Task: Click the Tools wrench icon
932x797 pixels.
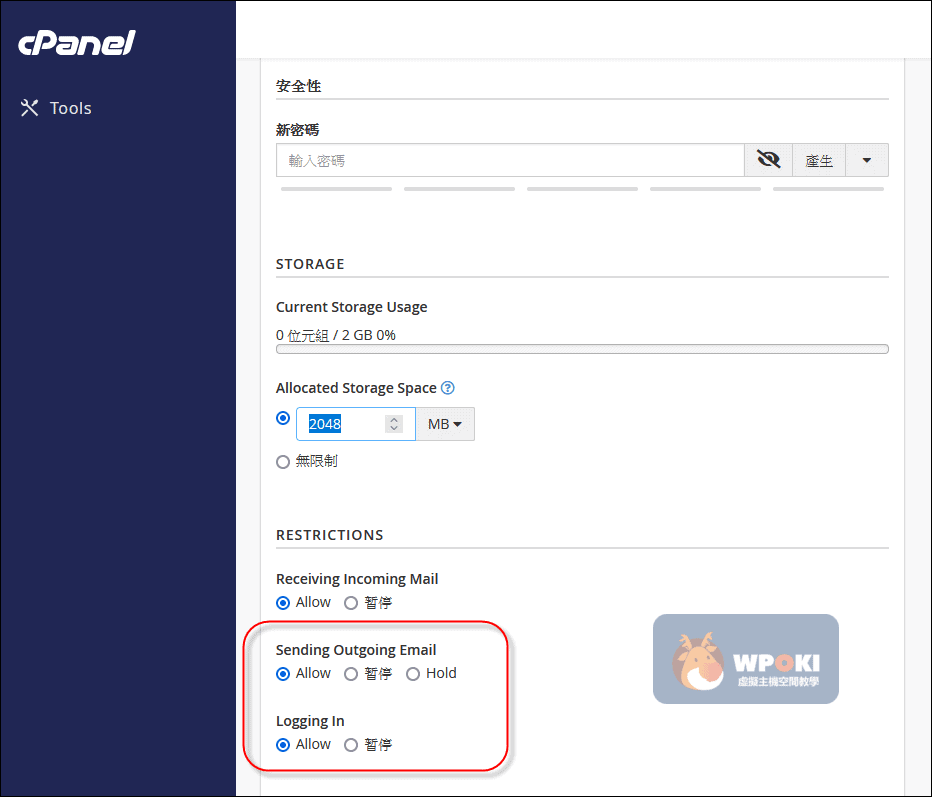Action: pos(29,108)
